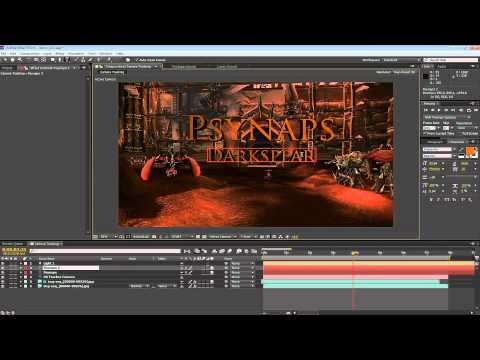Viewport: 480px width, 360px height.
Task: Open the font family dropdown in Character panel
Action: pos(437,149)
